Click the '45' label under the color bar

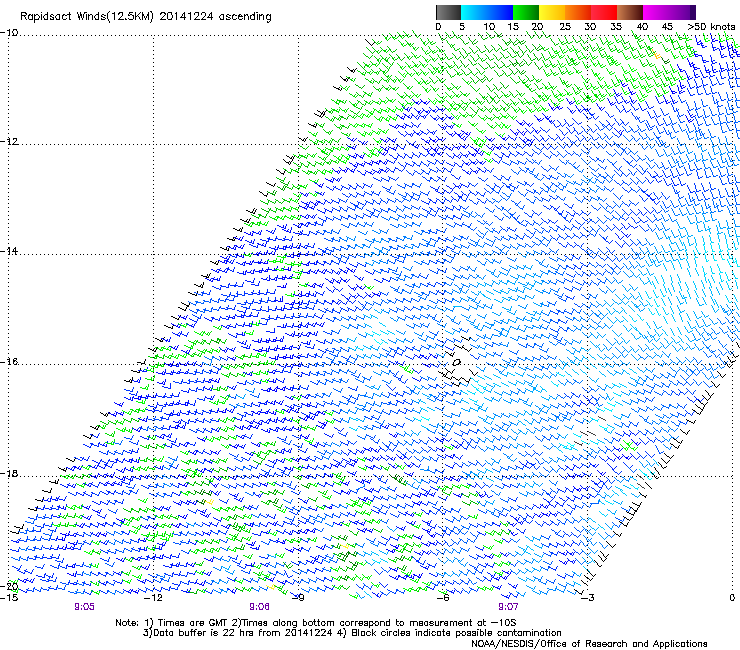pyautogui.click(x=667, y=27)
